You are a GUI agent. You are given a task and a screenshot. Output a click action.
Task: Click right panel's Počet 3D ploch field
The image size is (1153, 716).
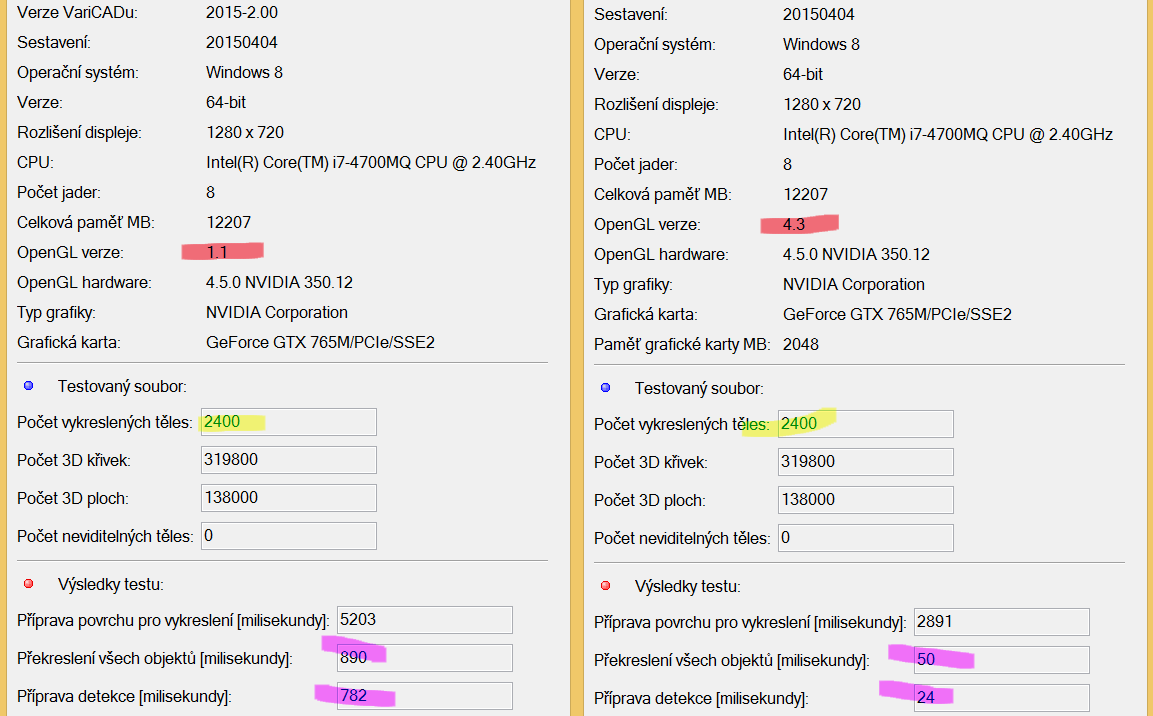[x=865, y=500]
